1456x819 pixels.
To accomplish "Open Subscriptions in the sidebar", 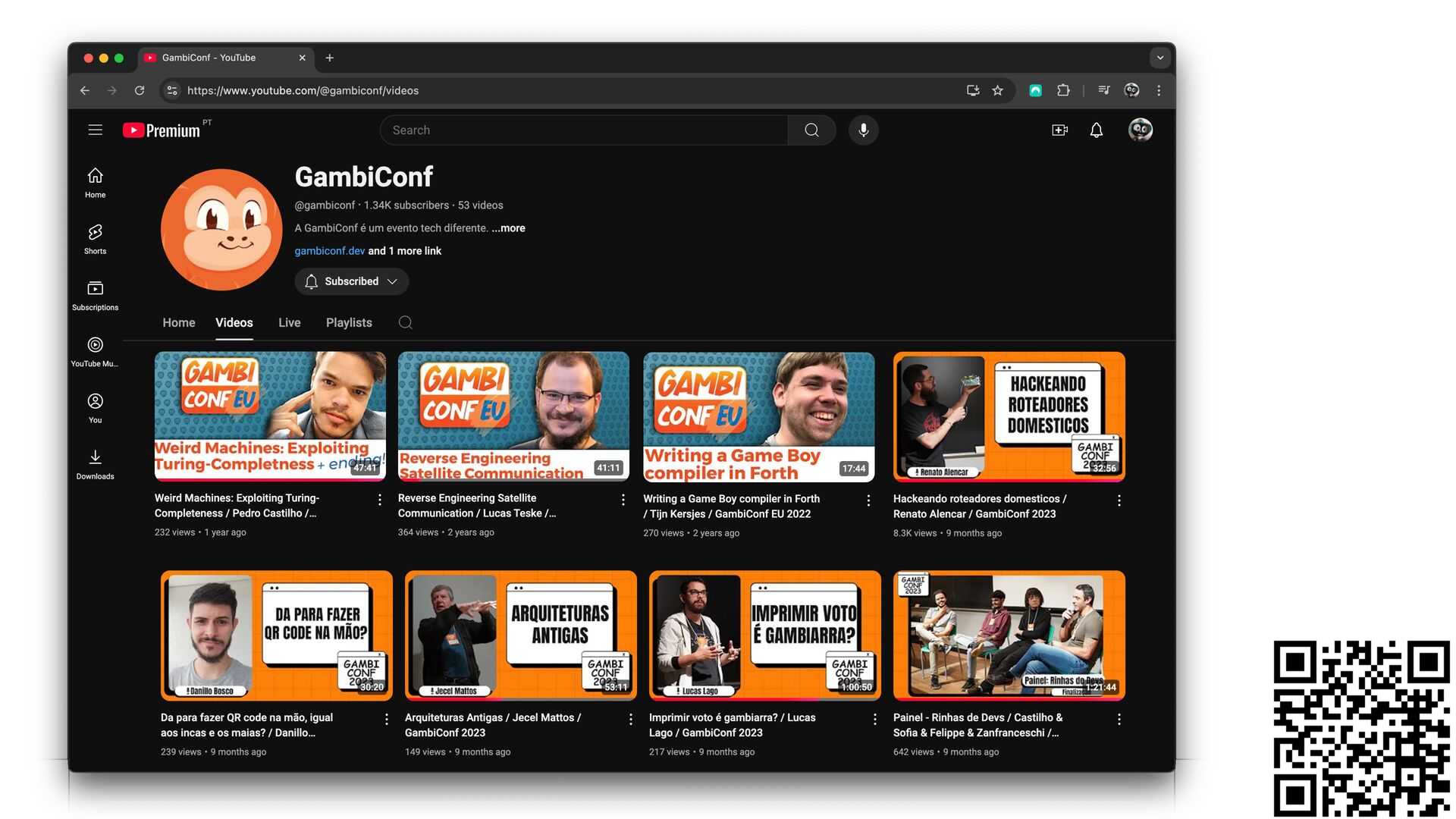I will 95,295.
